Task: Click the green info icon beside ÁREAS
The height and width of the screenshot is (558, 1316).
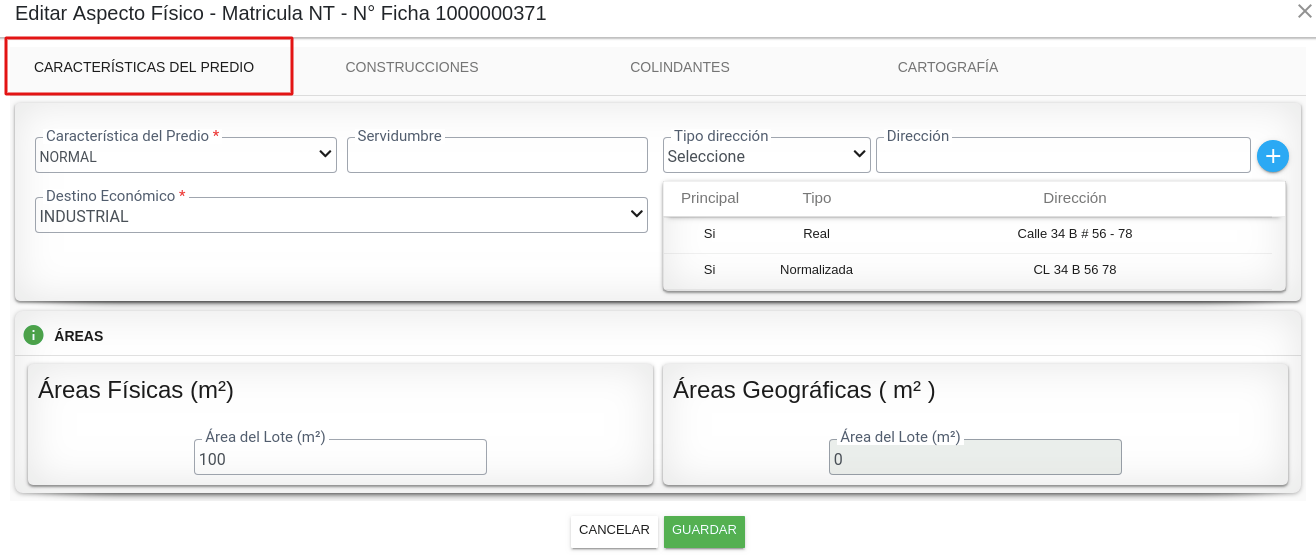Action: (33, 335)
